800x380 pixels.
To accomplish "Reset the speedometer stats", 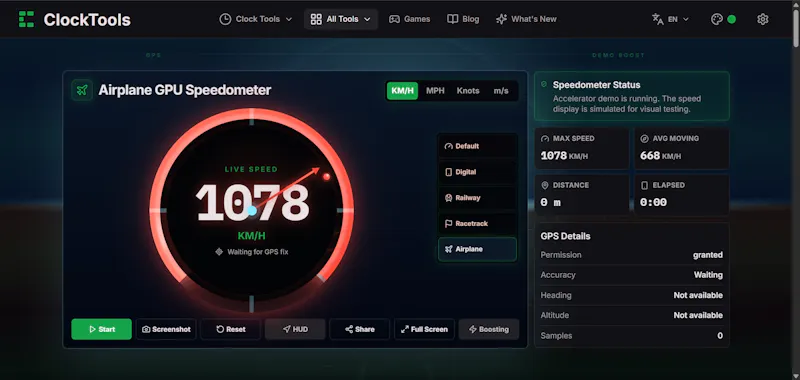I will 231,329.
